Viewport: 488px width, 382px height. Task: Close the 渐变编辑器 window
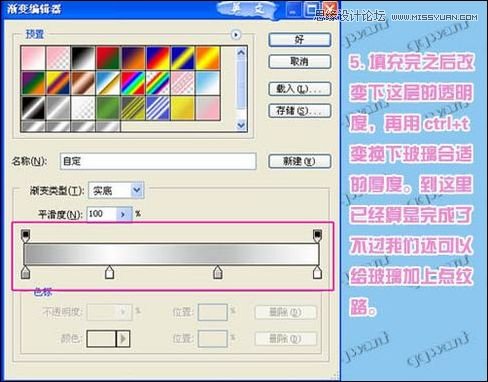pyautogui.click(x=329, y=9)
